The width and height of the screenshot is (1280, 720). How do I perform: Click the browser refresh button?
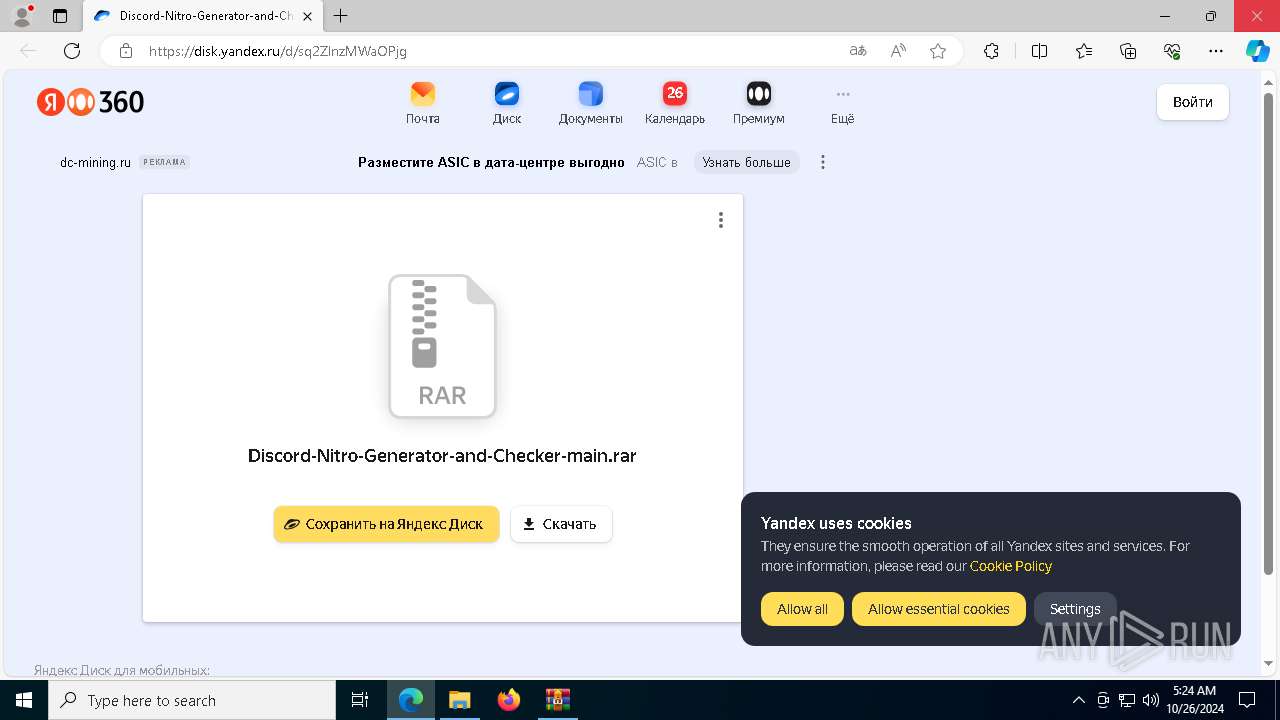72,51
